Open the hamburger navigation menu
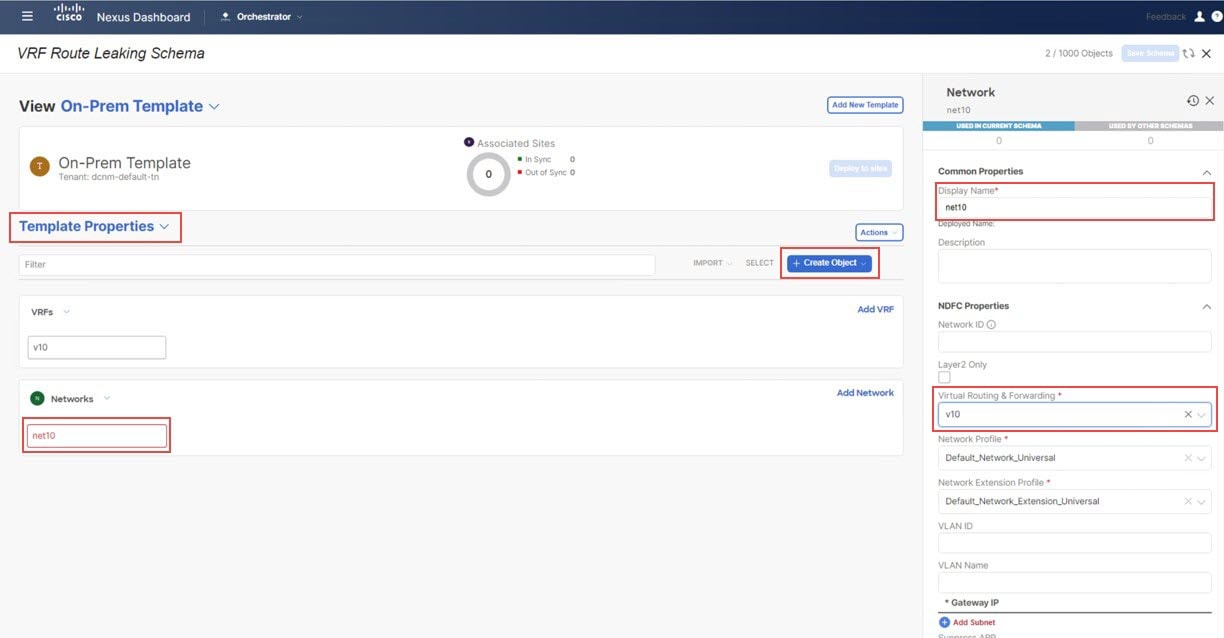The image size is (1224, 638). pos(27,17)
